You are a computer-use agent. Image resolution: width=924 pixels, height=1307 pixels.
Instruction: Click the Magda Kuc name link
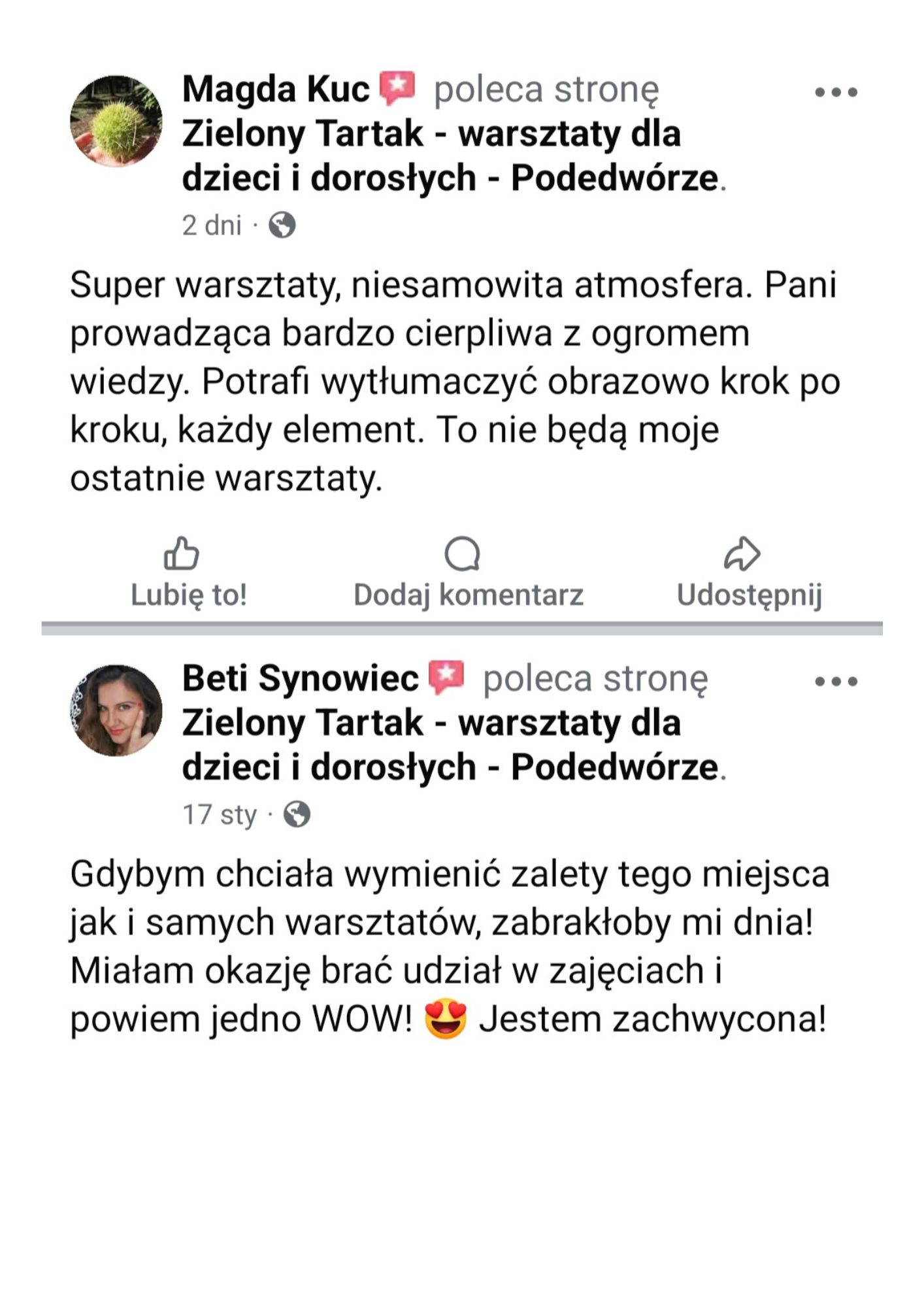click(276, 89)
